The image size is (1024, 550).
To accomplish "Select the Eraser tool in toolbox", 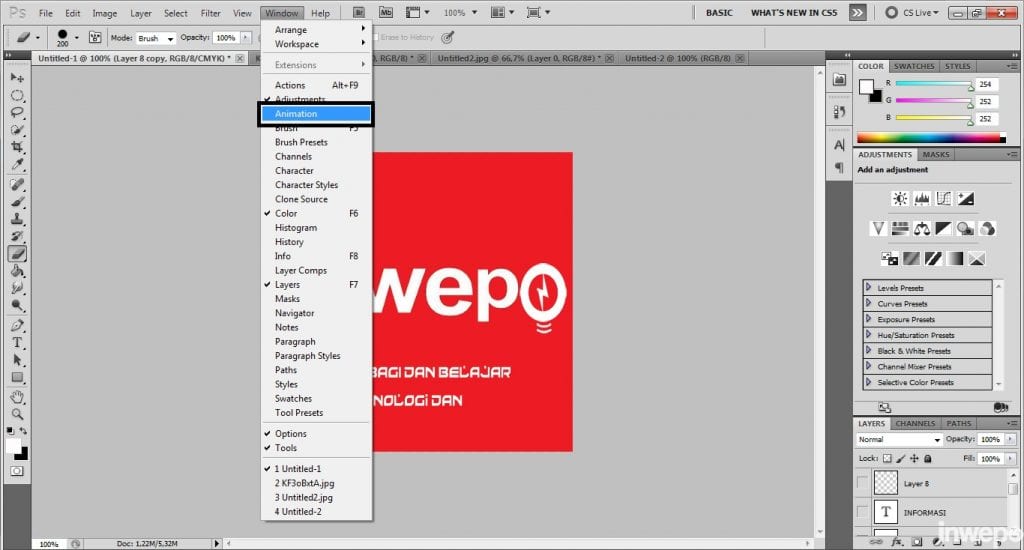I will click(17, 253).
